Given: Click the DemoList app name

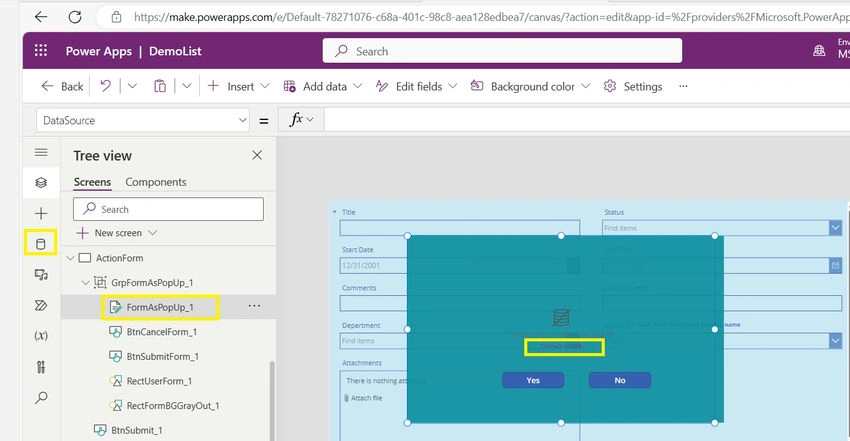Looking at the screenshot, I should tap(175, 51).
